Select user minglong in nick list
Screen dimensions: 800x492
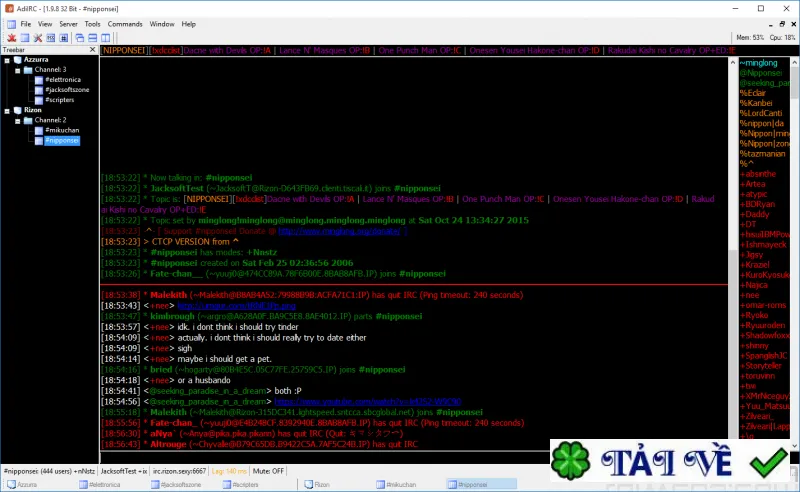pyautogui.click(x=759, y=63)
